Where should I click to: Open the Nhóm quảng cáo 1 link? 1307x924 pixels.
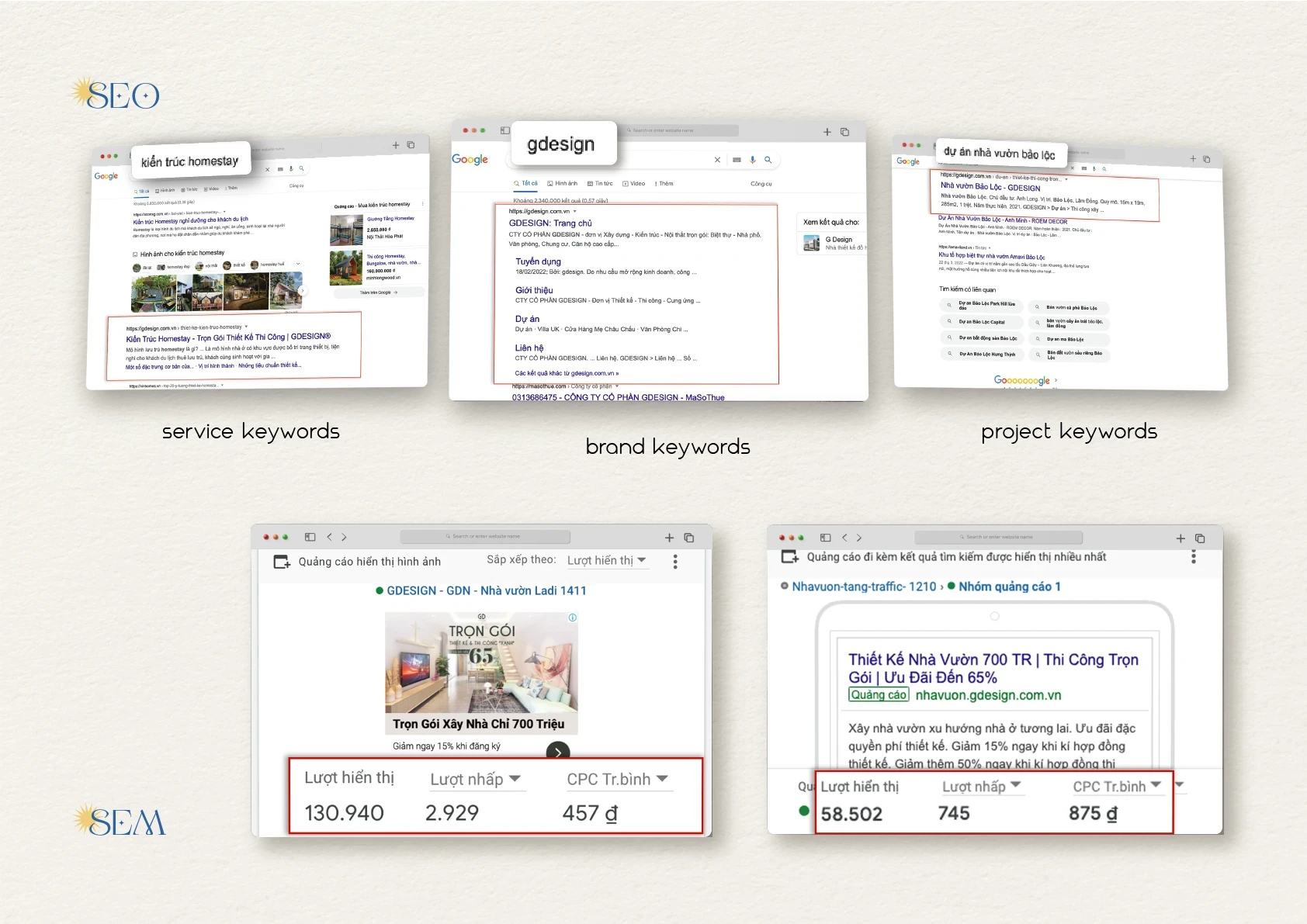click(x=1009, y=587)
